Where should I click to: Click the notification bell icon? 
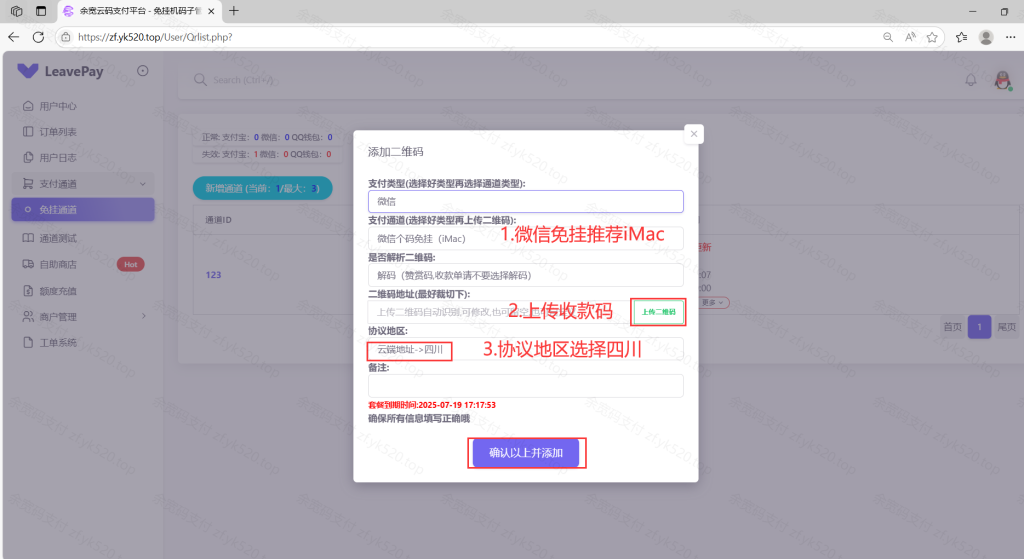pos(970,81)
